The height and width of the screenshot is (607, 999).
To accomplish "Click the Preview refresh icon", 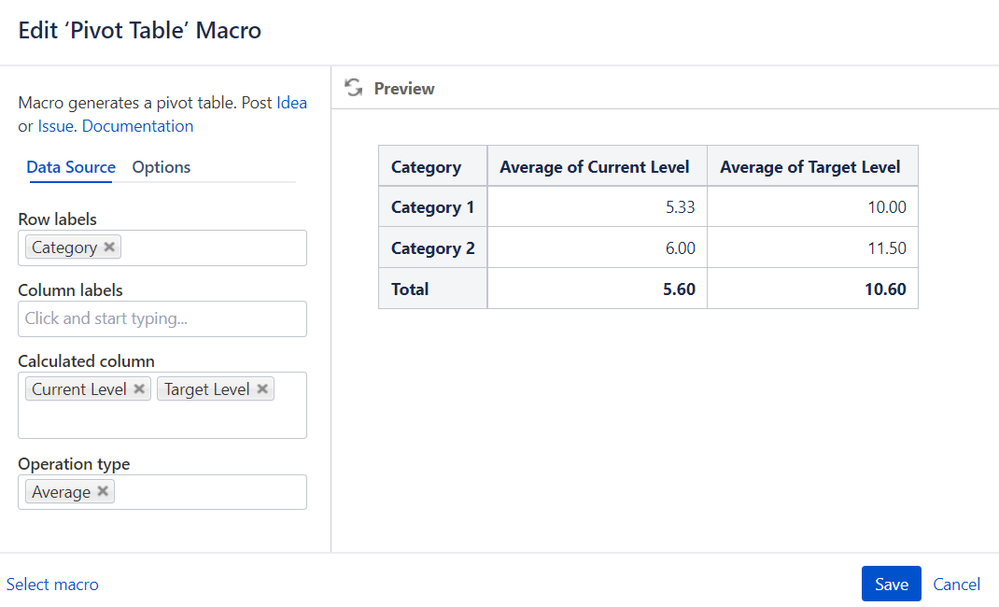I will tap(353, 88).
